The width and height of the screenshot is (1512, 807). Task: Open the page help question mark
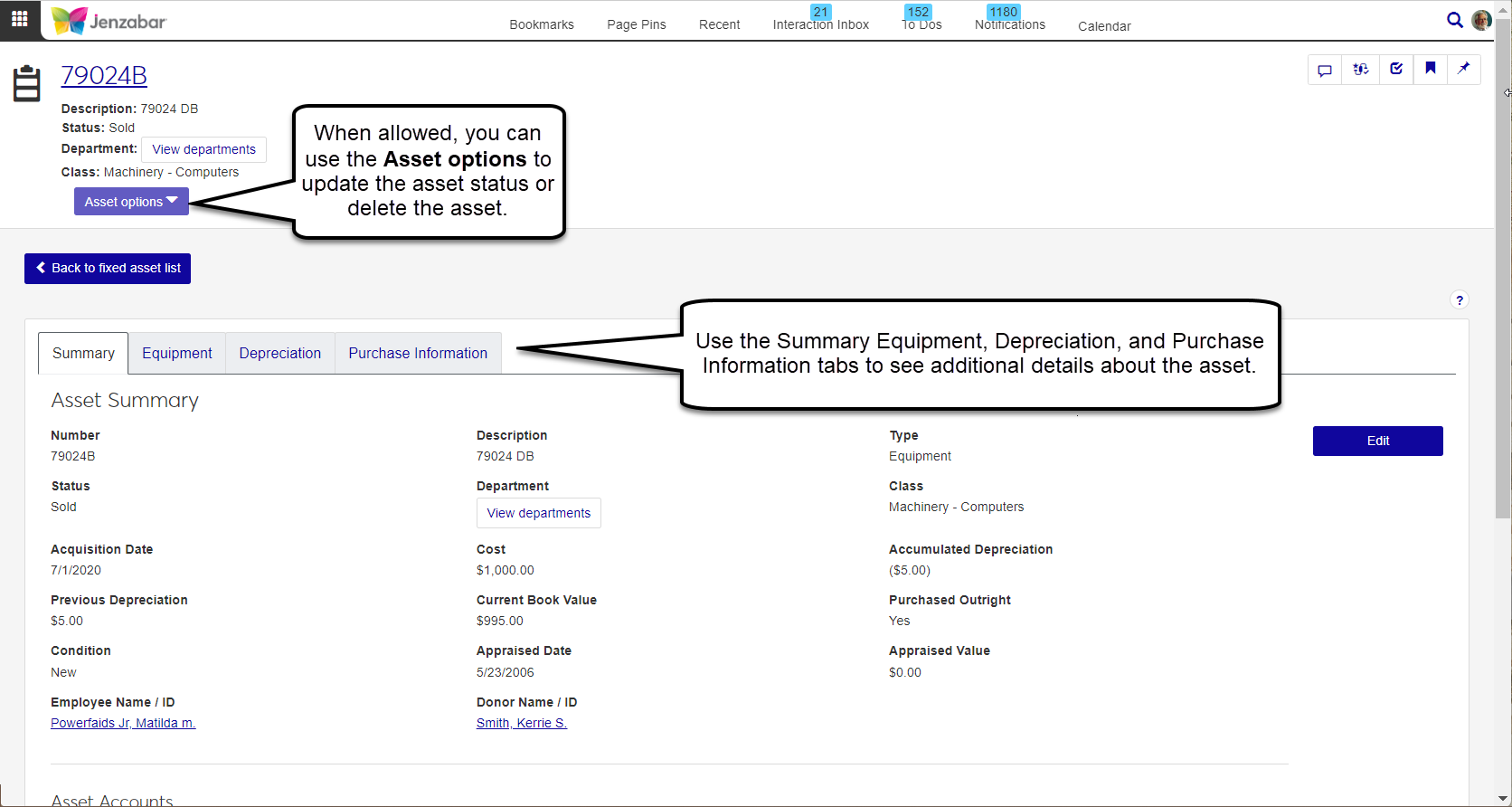click(1459, 300)
